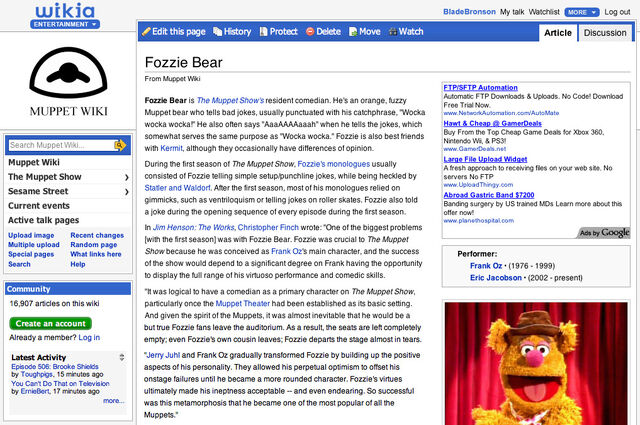640x425 pixels.
Task: Switch to the Discussion tab
Action: pos(605,33)
